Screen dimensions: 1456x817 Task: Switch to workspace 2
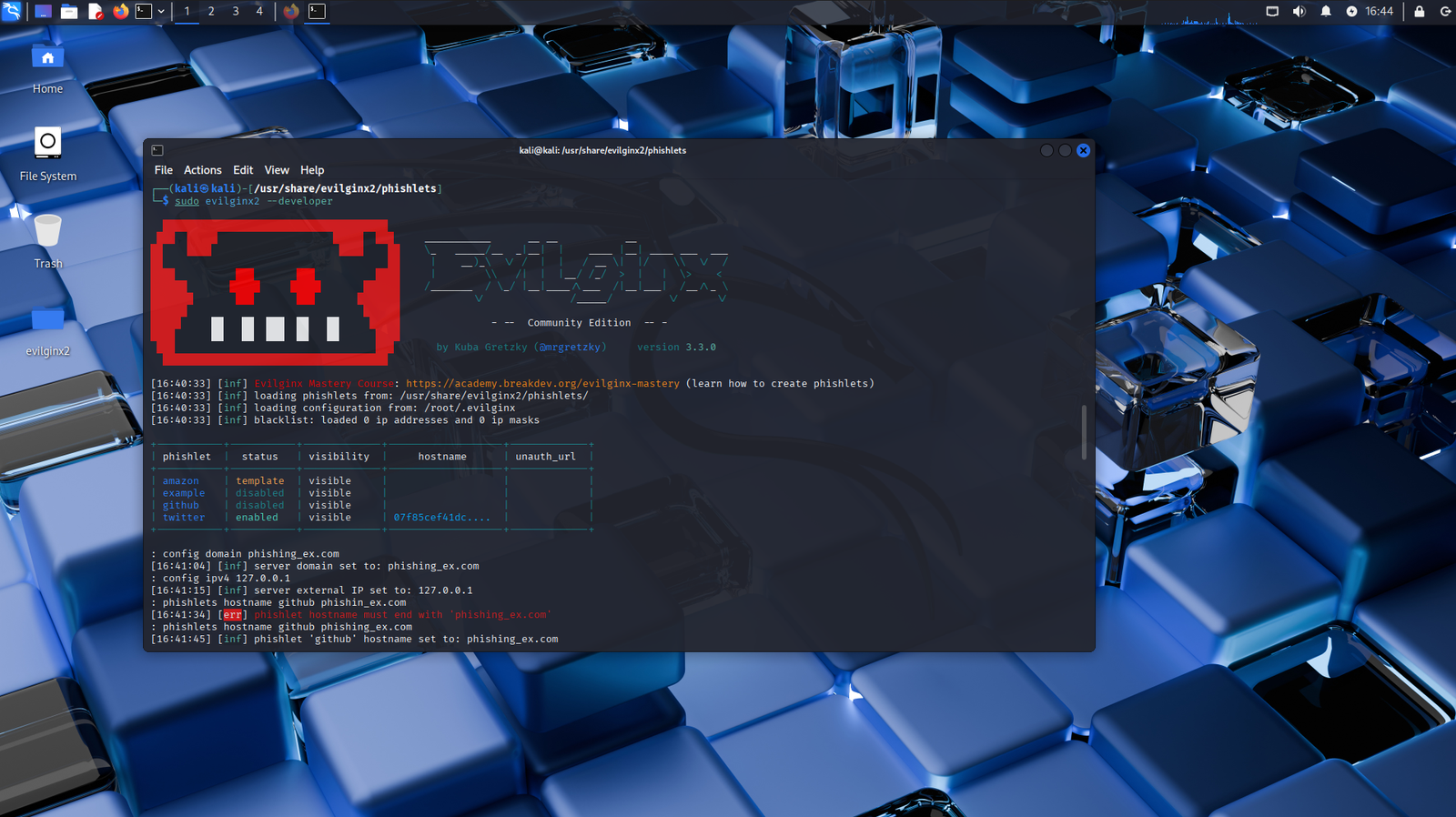211,11
